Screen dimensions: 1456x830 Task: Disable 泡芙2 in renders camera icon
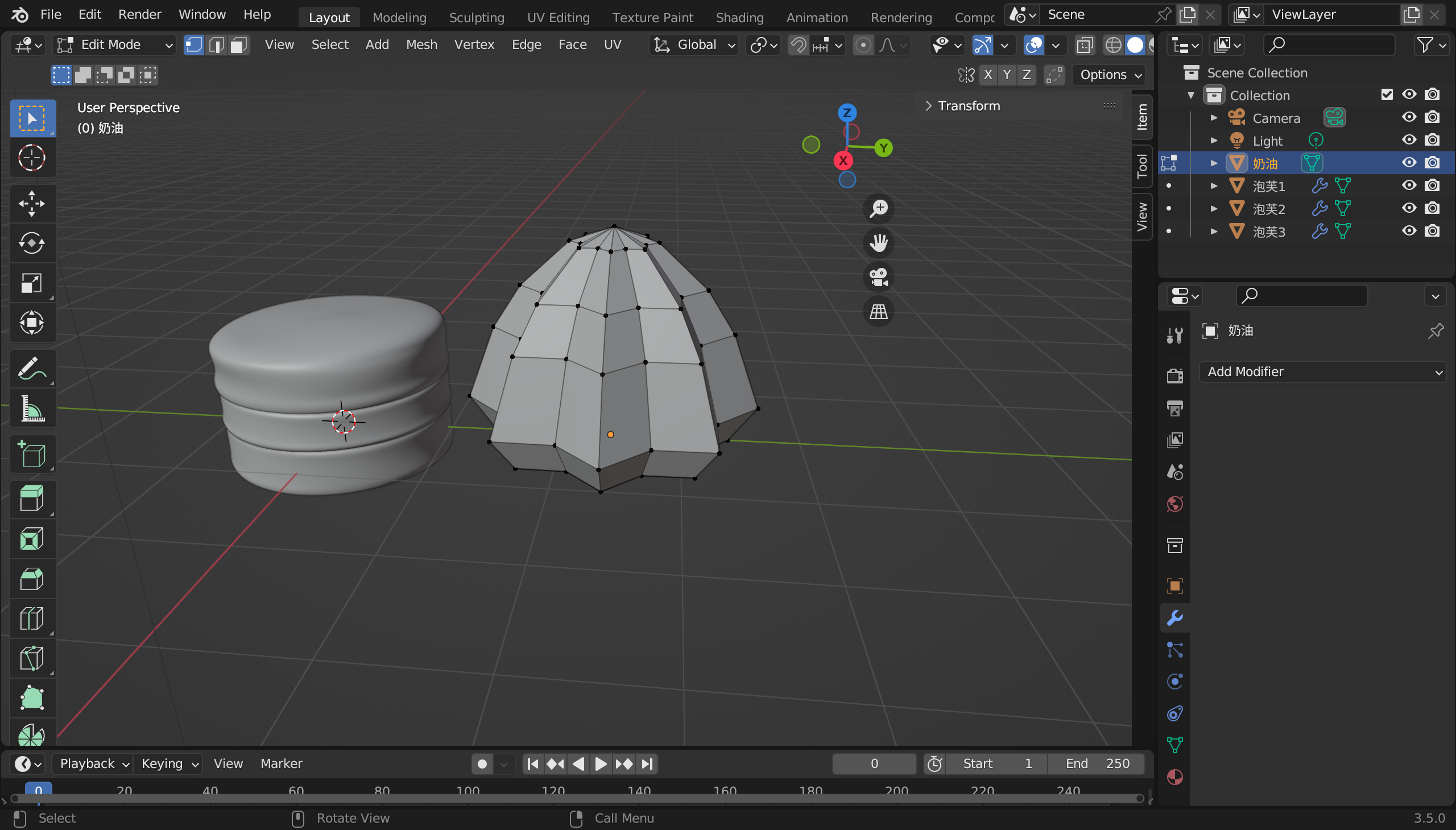(1432, 209)
